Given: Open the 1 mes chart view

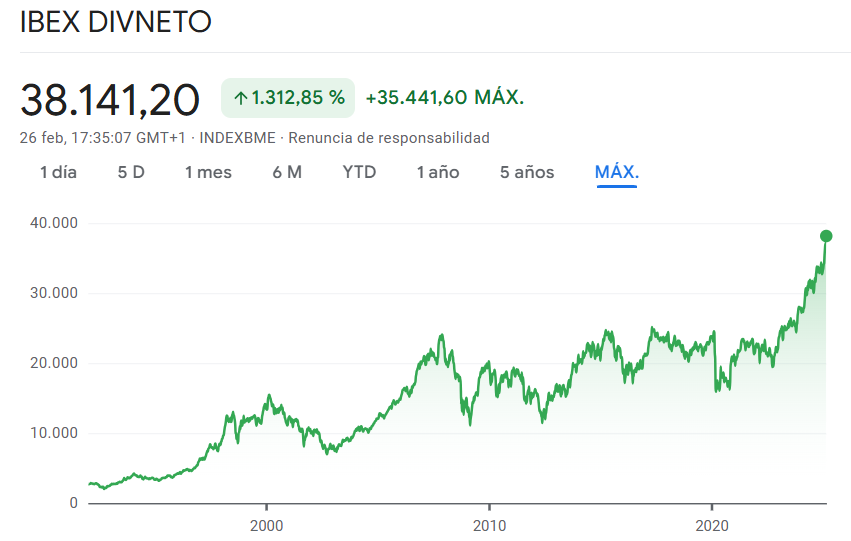Looking at the screenshot, I should (x=208, y=173).
